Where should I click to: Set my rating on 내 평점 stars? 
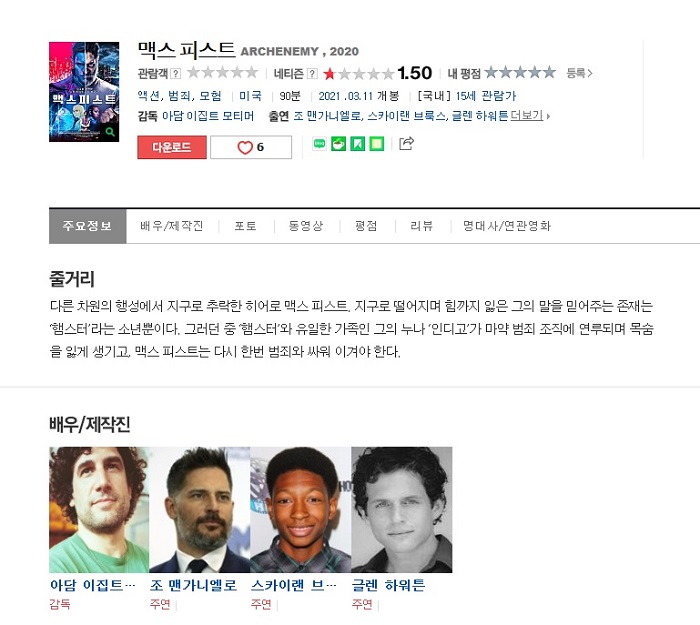[x=520, y=72]
